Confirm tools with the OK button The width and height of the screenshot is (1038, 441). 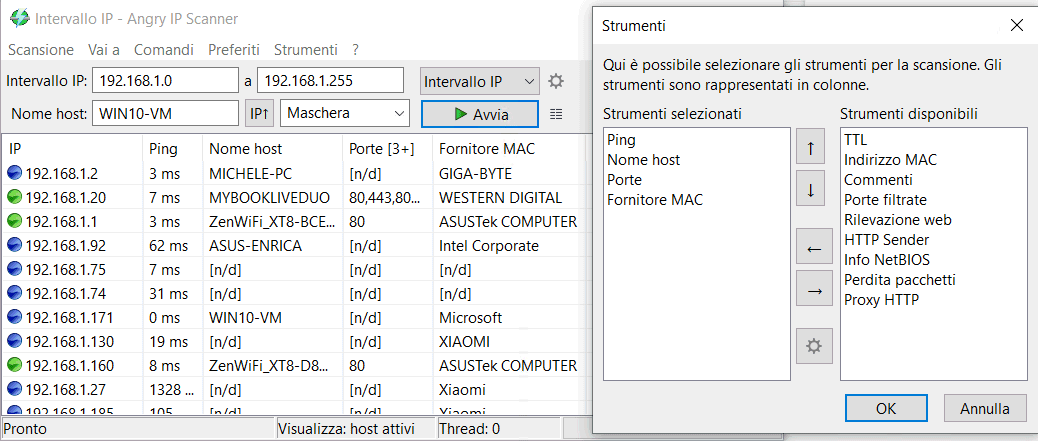(x=885, y=409)
